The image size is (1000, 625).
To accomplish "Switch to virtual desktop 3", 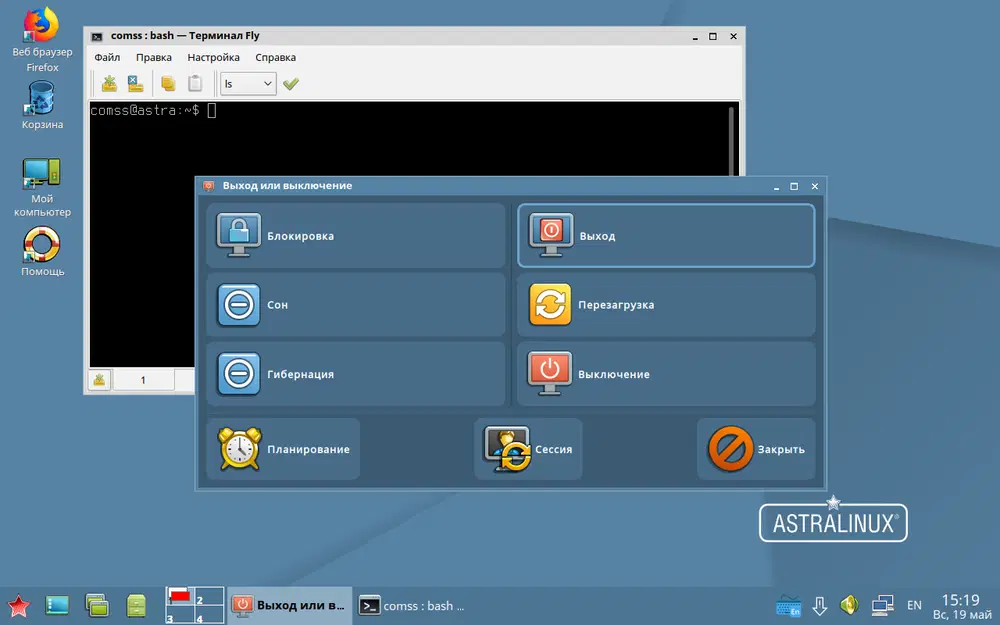I will coord(180,615).
